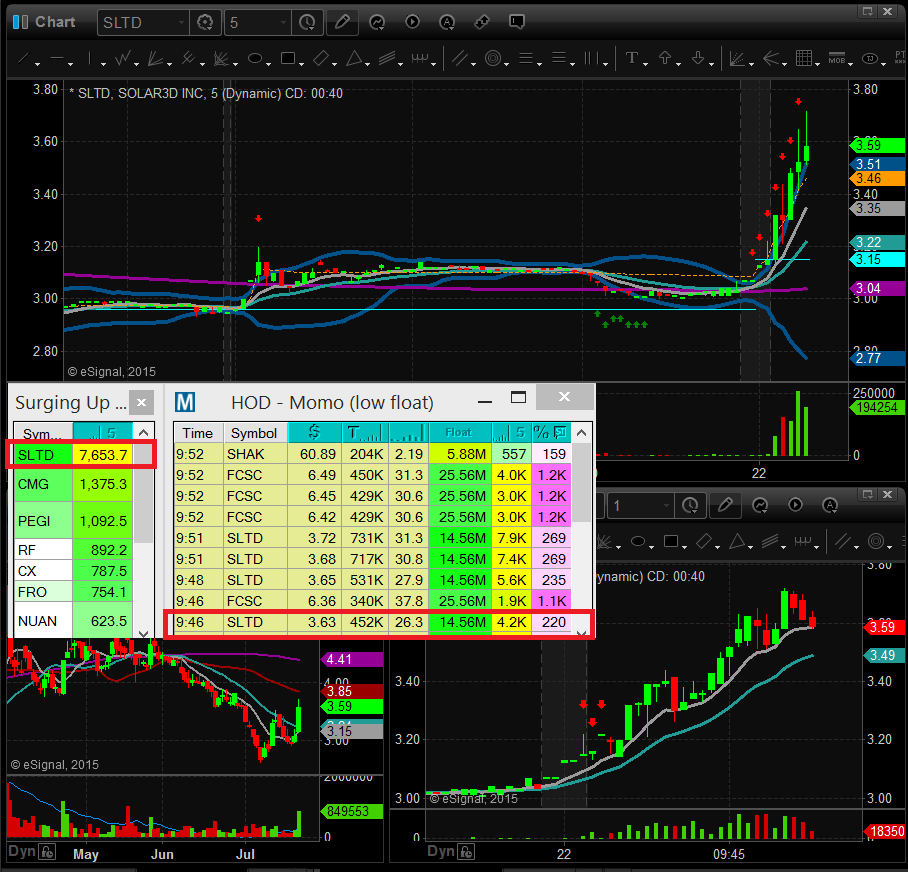Expand text tool options arrow
Screen dimensions: 908x872
(x=646, y=64)
